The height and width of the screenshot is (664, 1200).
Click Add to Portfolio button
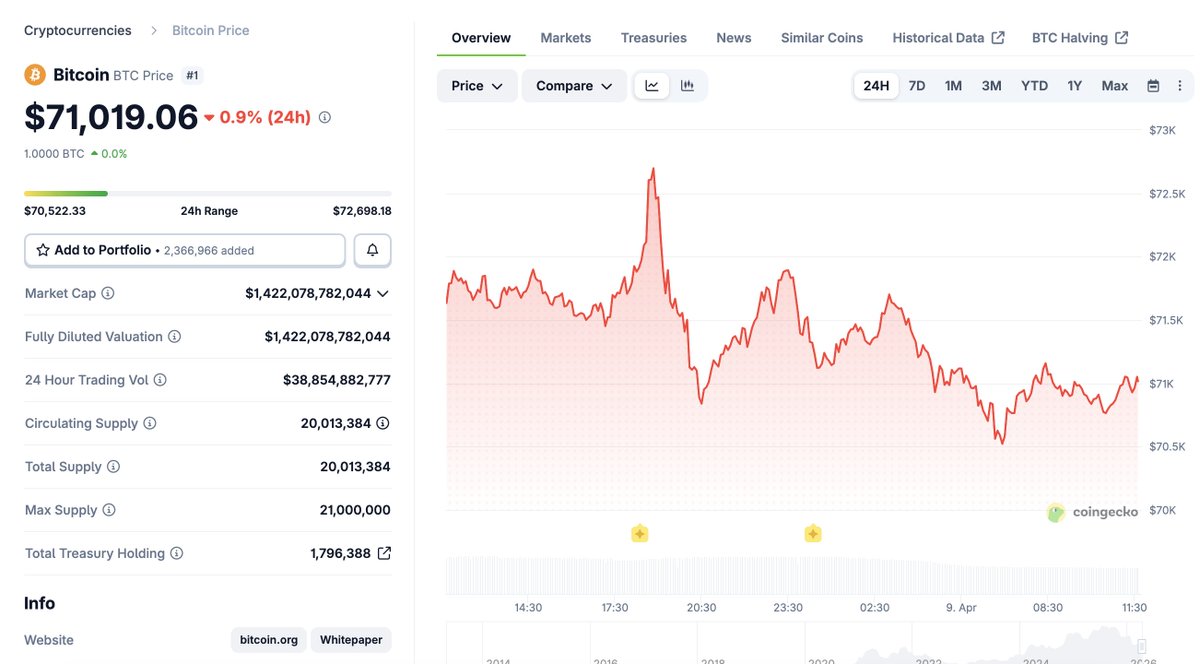(185, 250)
